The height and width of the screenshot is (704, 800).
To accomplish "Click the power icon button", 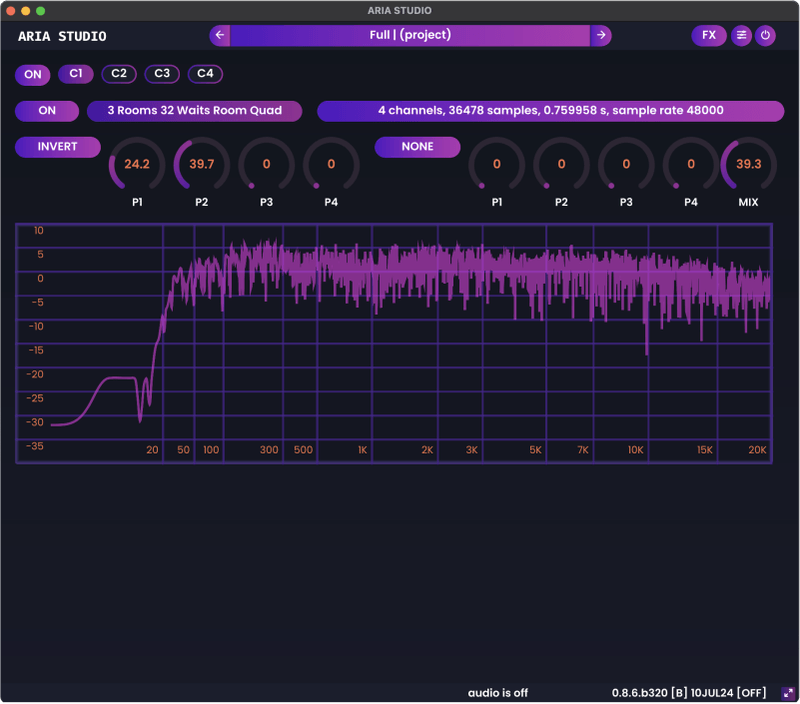I will [765, 35].
